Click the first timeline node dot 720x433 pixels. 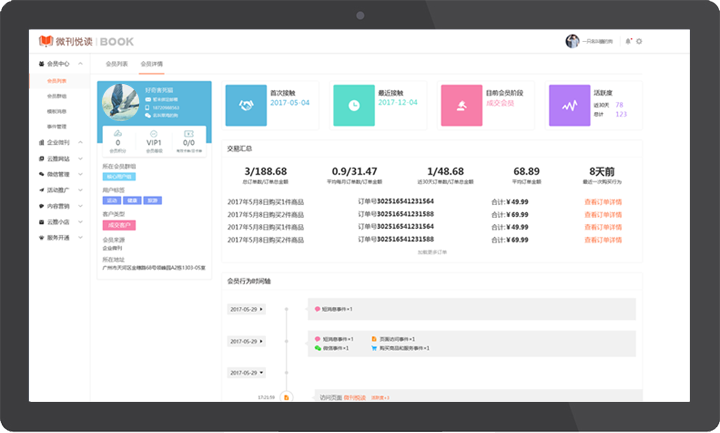[286, 309]
